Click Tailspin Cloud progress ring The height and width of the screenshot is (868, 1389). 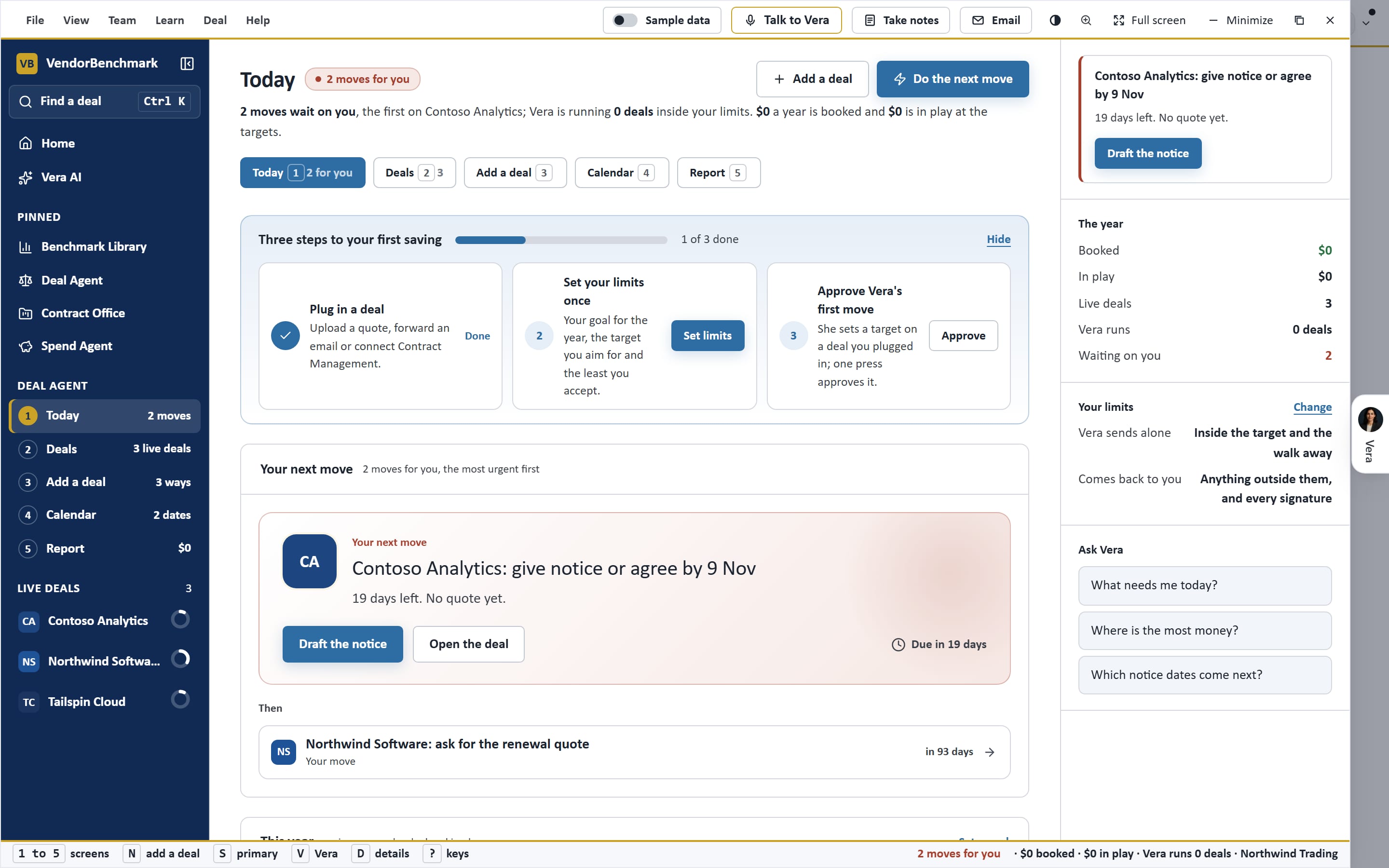tap(180, 700)
